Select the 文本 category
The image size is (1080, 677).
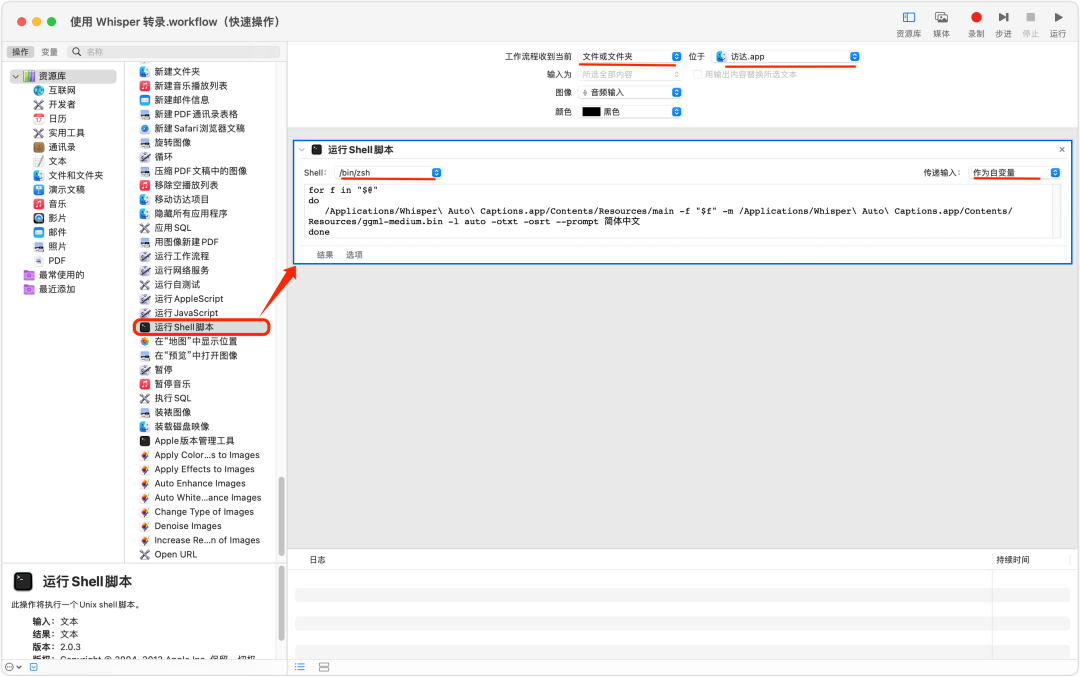57,161
